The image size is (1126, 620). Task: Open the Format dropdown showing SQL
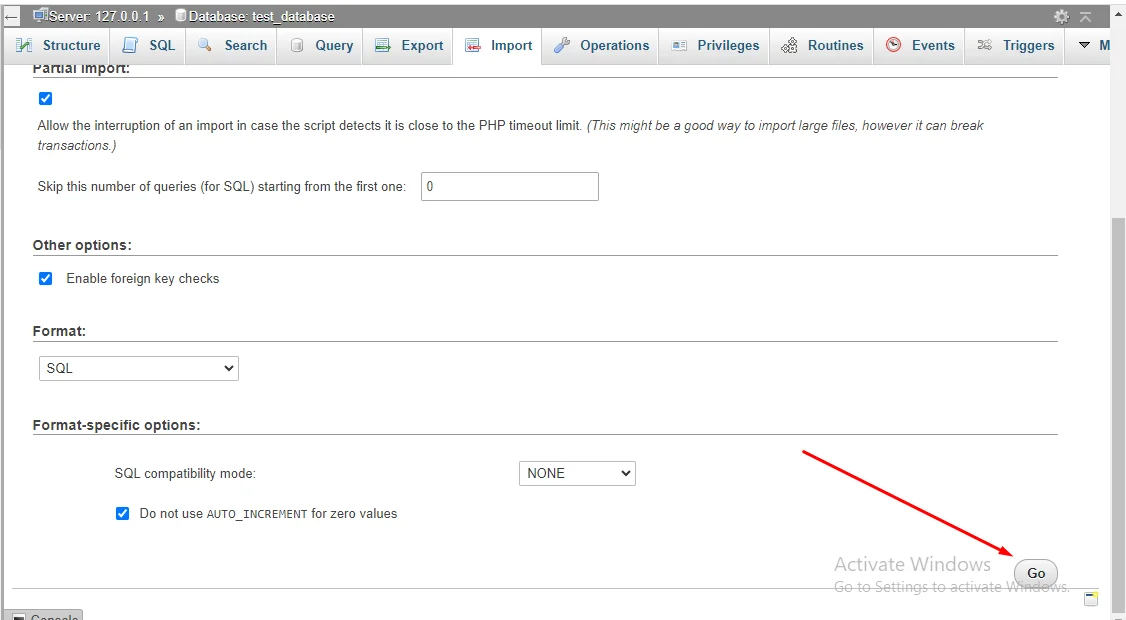tap(138, 368)
